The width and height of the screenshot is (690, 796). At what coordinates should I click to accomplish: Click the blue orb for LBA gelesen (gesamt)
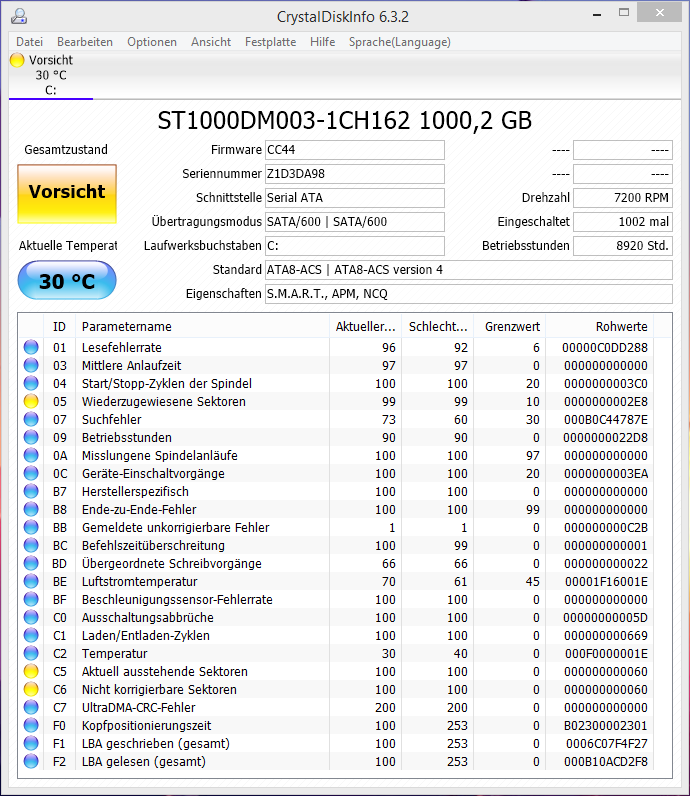tap(31, 761)
